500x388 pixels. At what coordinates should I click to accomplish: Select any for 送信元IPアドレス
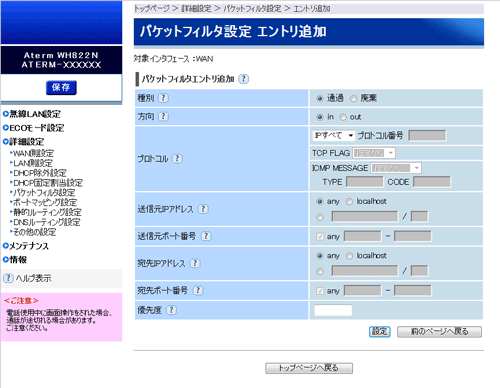coord(320,201)
